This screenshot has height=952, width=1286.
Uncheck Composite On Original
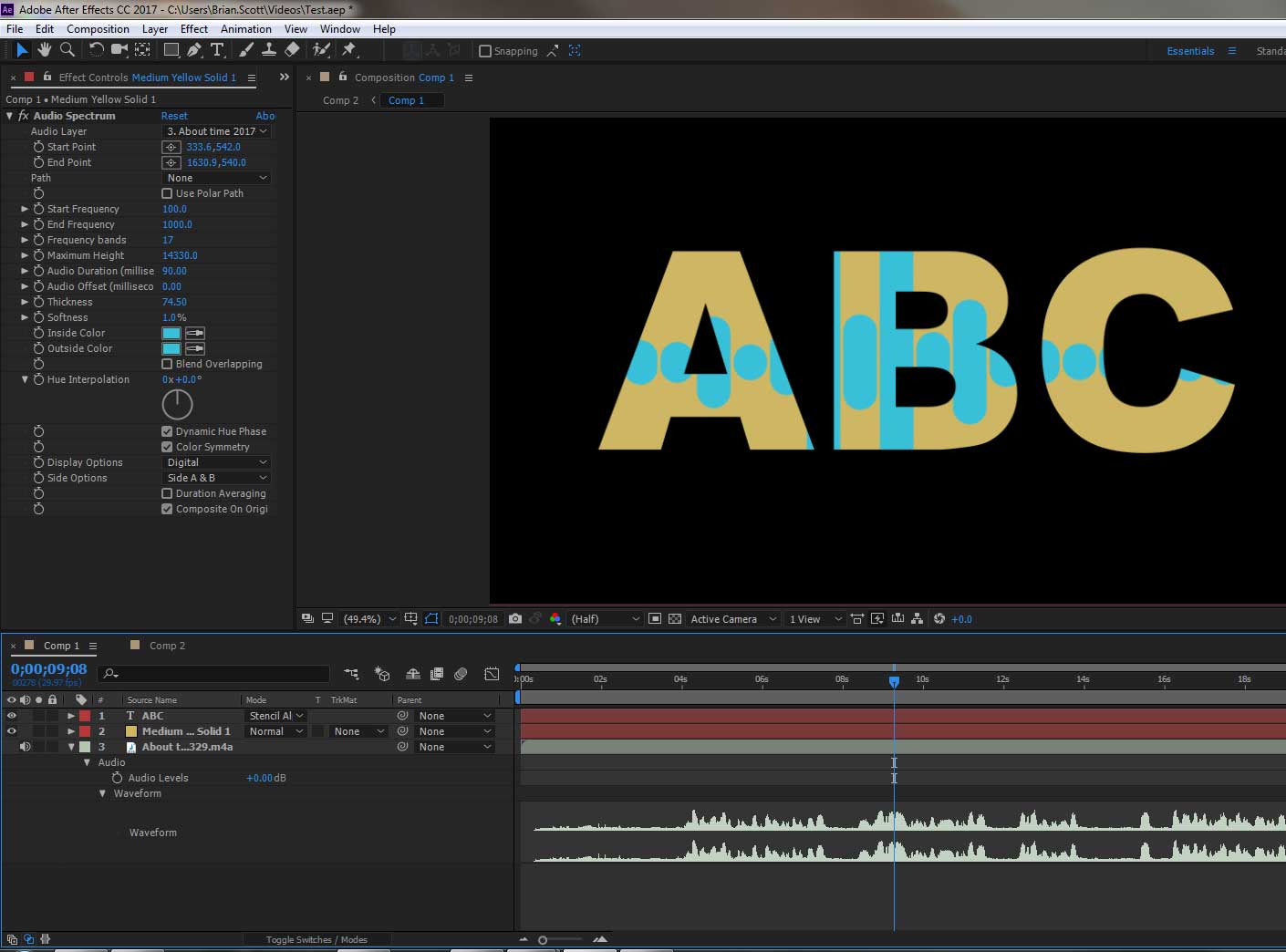pos(167,509)
